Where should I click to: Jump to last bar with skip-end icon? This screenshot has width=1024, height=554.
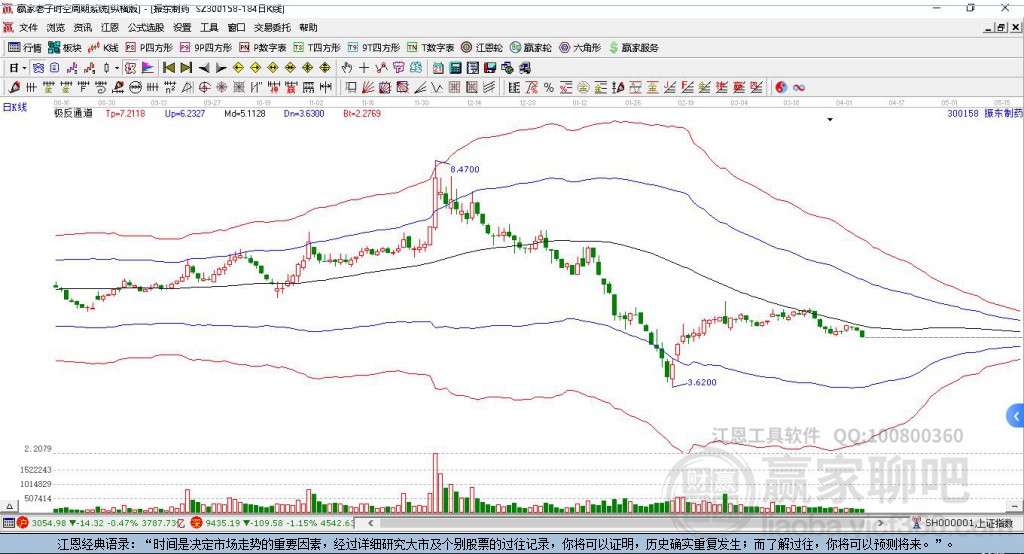[186, 68]
